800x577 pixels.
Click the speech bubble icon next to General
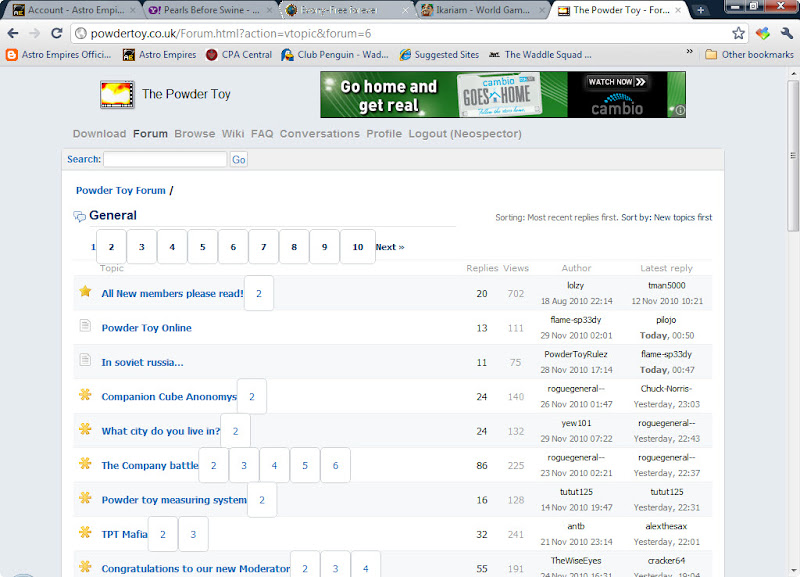[80, 216]
